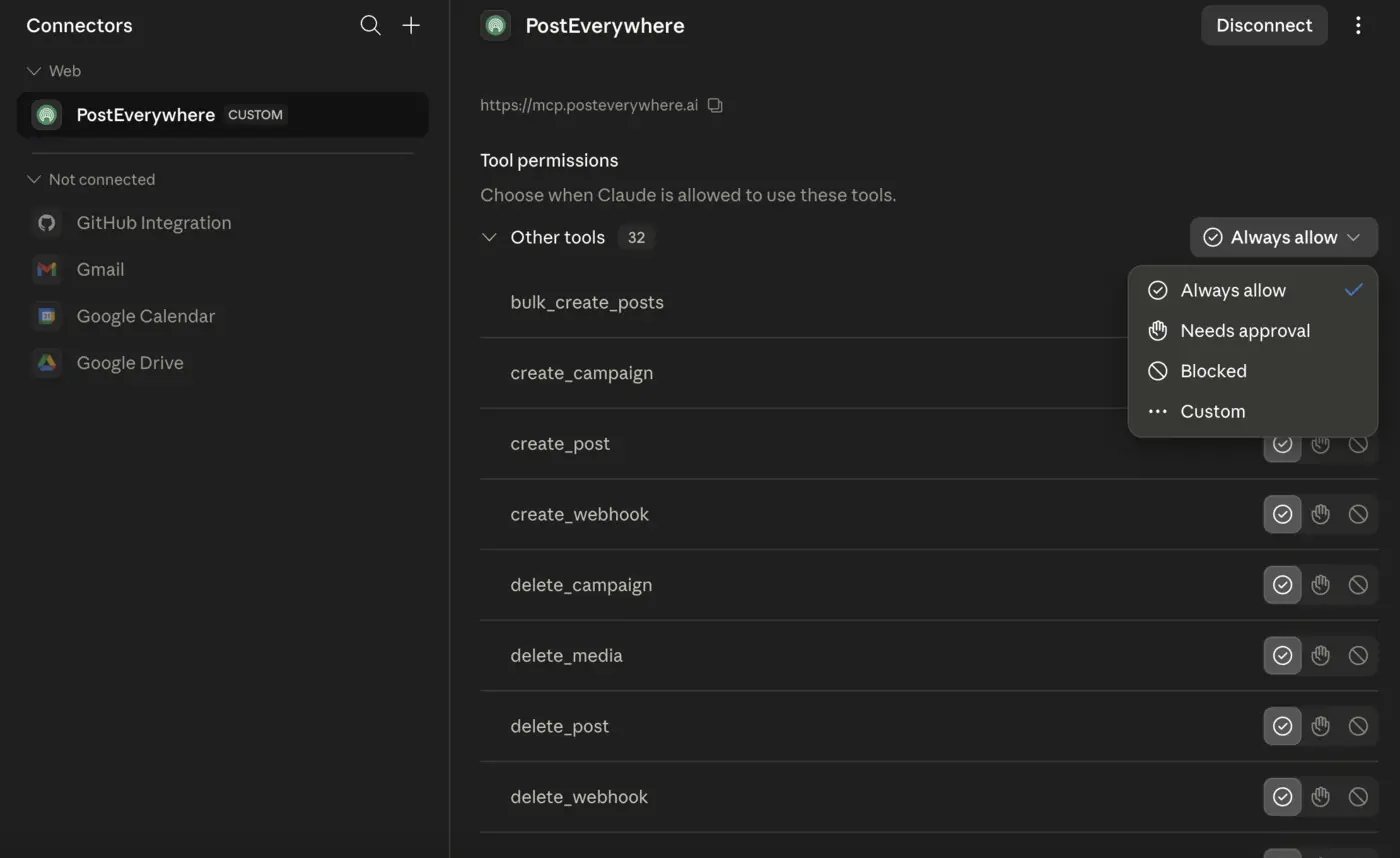Click the https://mcp.posteverywhere.ai URL text

[589, 105]
